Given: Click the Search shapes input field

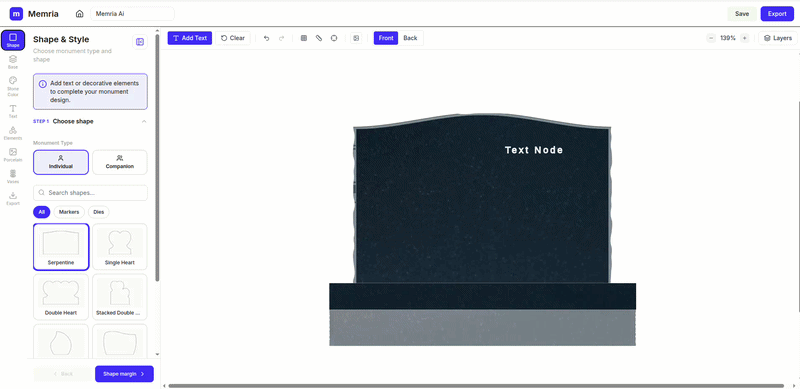Looking at the screenshot, I should click(x=90, y=193).
